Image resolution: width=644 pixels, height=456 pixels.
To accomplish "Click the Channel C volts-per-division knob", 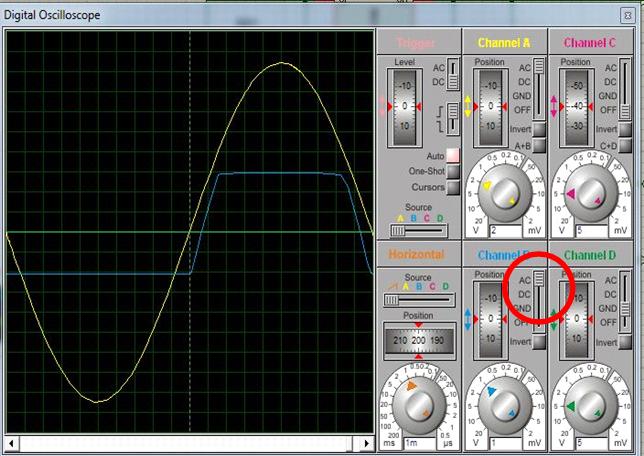I will pos(591,191).
